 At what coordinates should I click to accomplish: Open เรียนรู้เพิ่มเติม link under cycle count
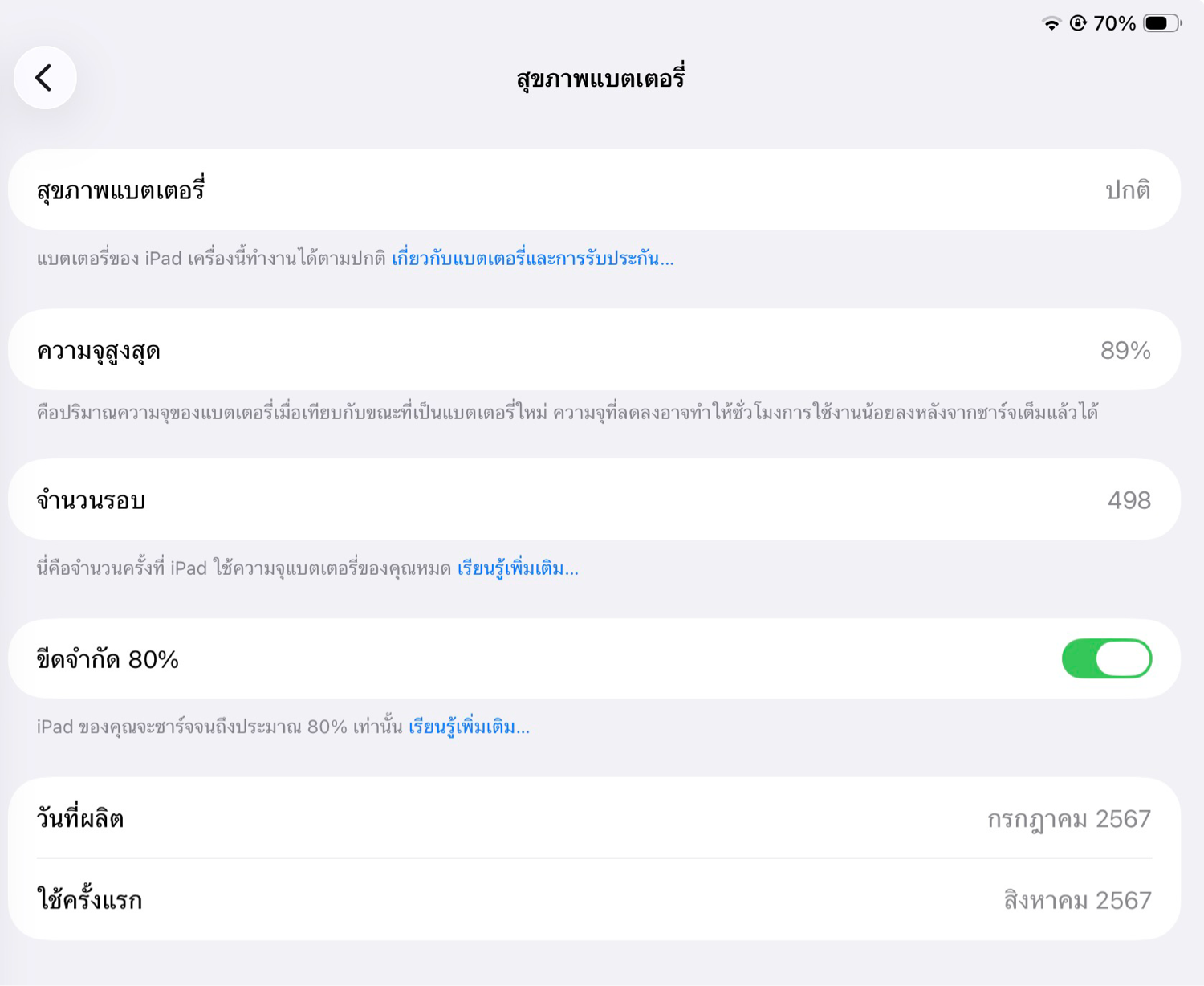pyautogui.click(x=518, y=568)
